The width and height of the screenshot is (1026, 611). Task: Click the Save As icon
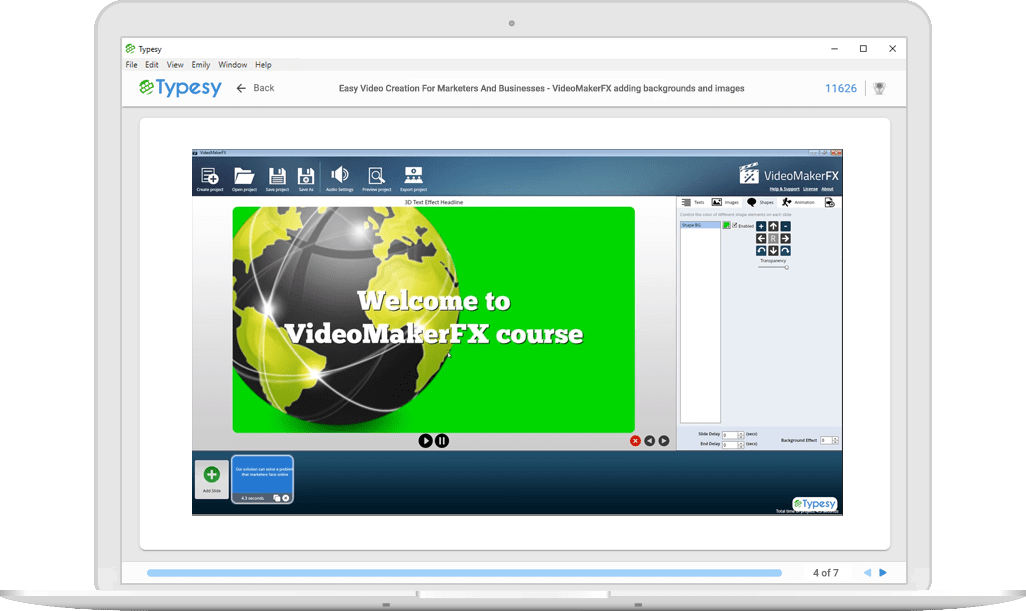pyautogui.click(x=306, y=176)
